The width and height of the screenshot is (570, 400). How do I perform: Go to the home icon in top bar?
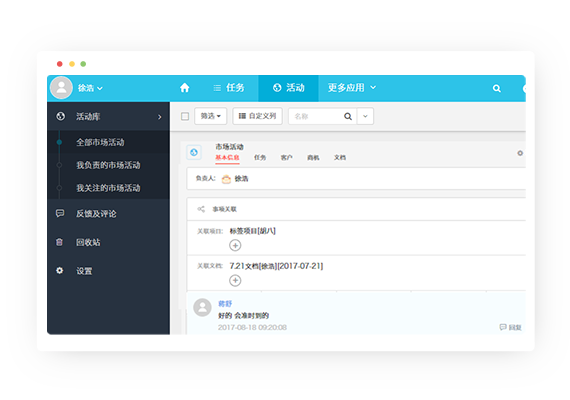click(x=185, y=88)
